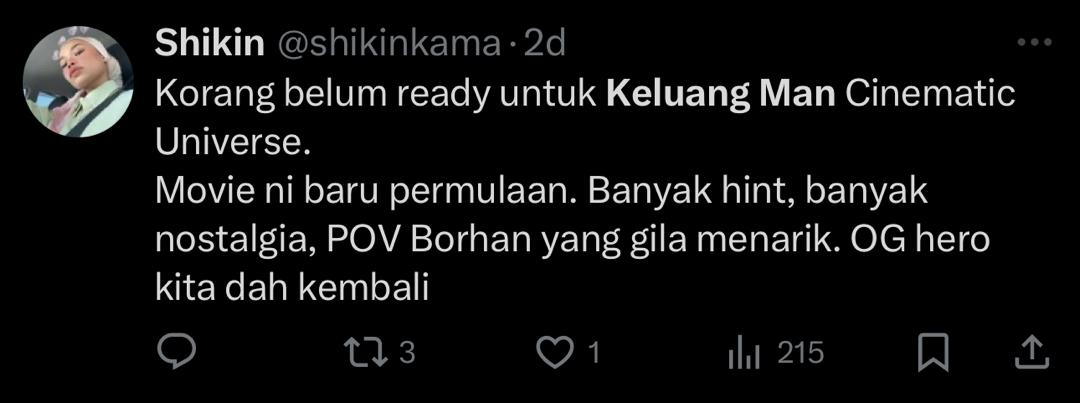The height and width of the screenshot is (403, 1080).
Task: Click the bold Keluang Man keyword
Action: (720, 94)
